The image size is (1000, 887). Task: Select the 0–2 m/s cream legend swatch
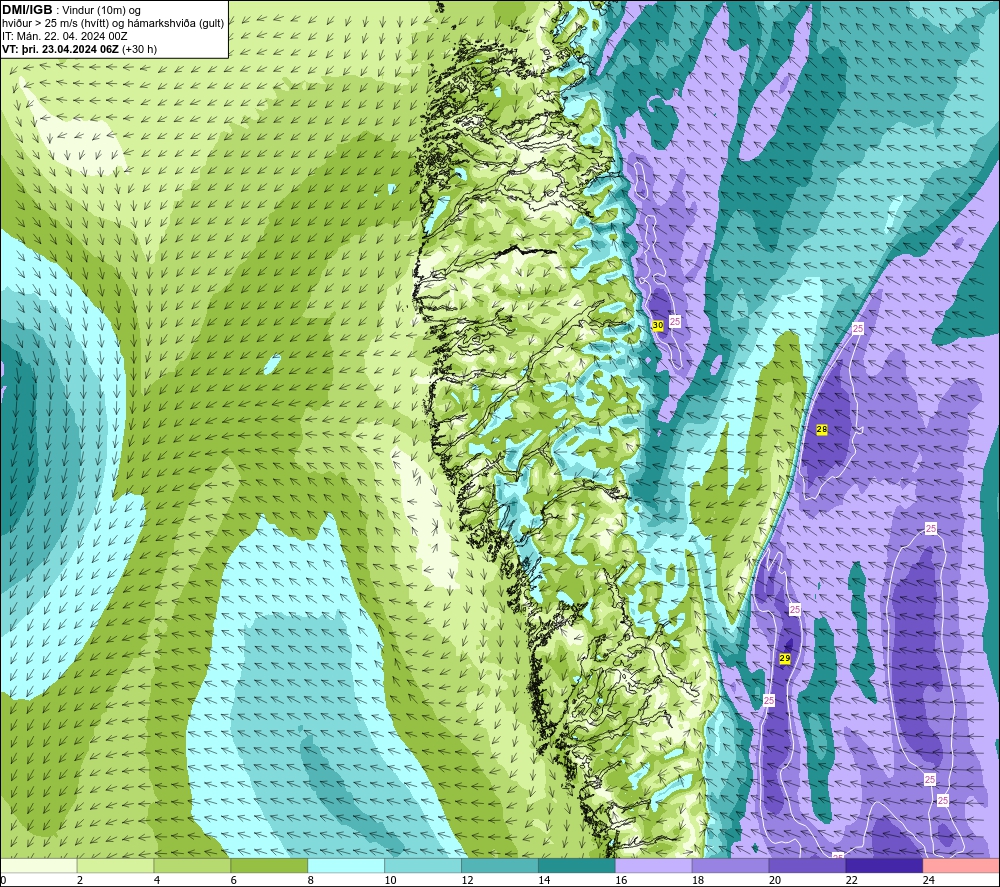(38, 865)
